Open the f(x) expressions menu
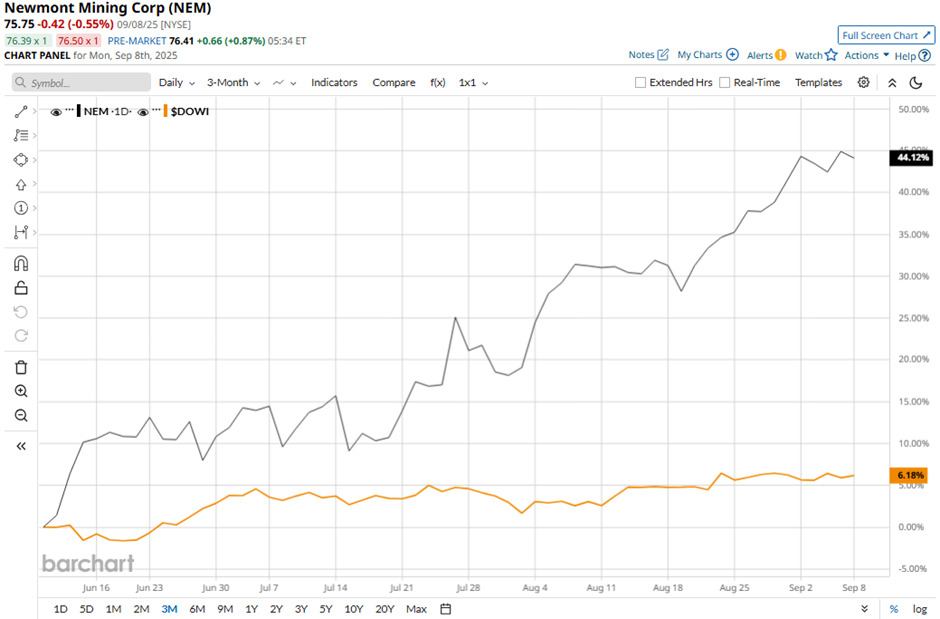 pyautogui.click(x=438, y=83)
